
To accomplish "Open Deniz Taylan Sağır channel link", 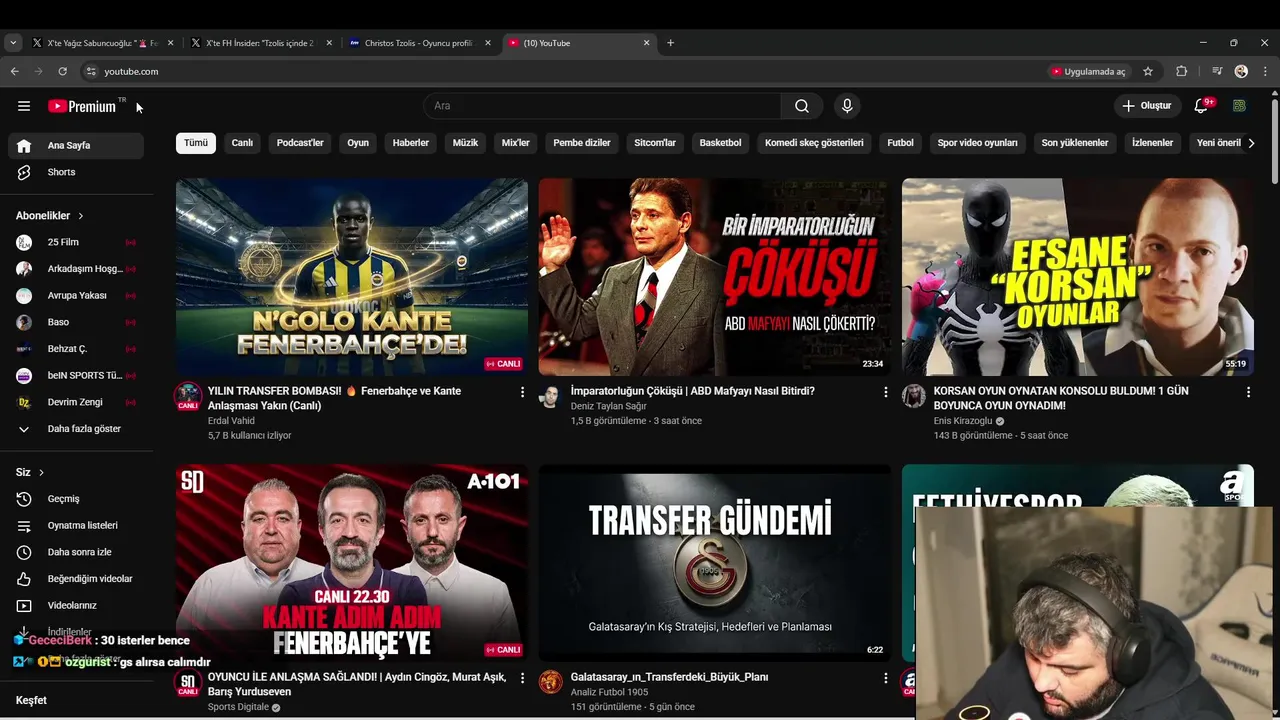I will tap(608, 406).
